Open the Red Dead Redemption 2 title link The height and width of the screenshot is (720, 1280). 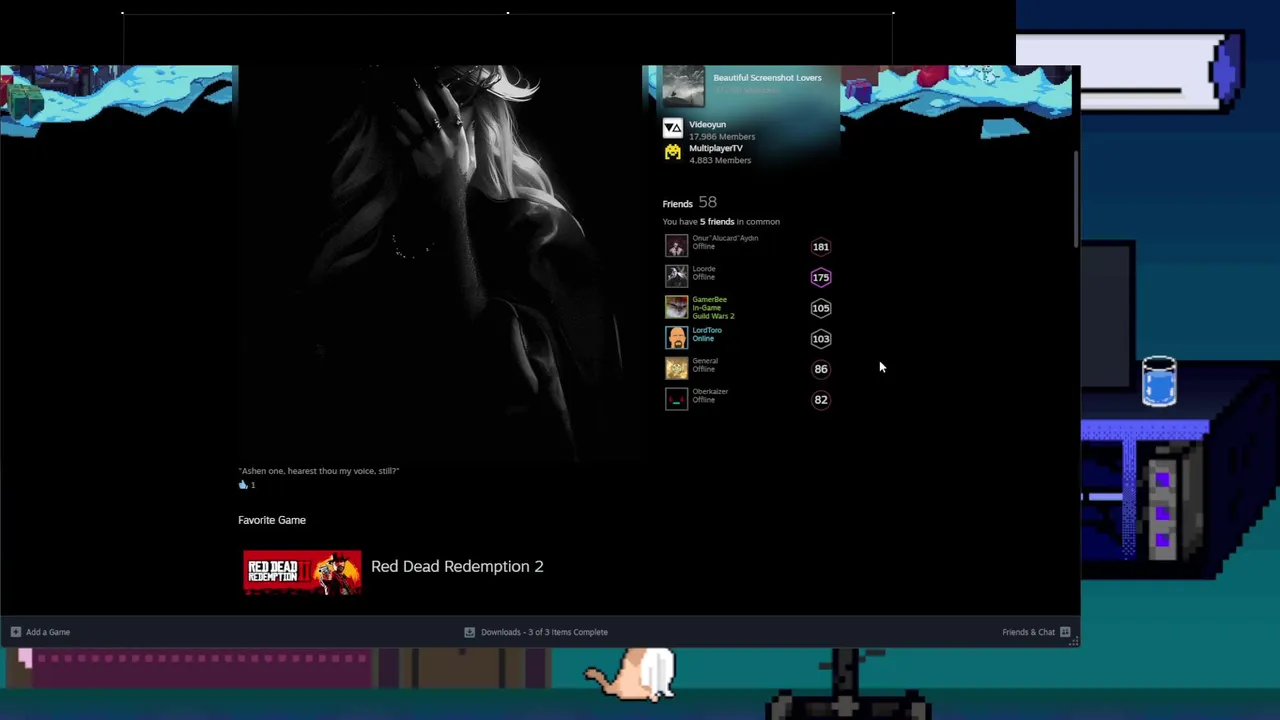[x=457, y=566]
